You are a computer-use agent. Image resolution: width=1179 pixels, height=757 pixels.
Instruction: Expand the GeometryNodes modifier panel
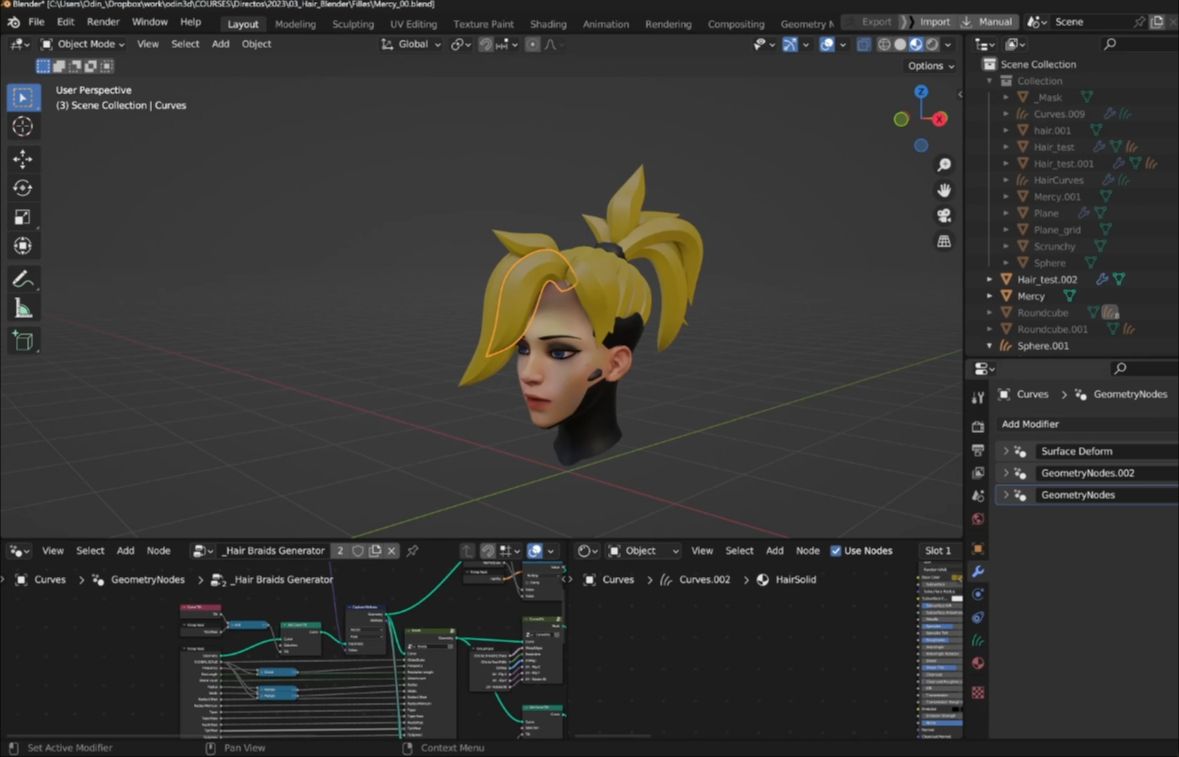pos(1006,495)
